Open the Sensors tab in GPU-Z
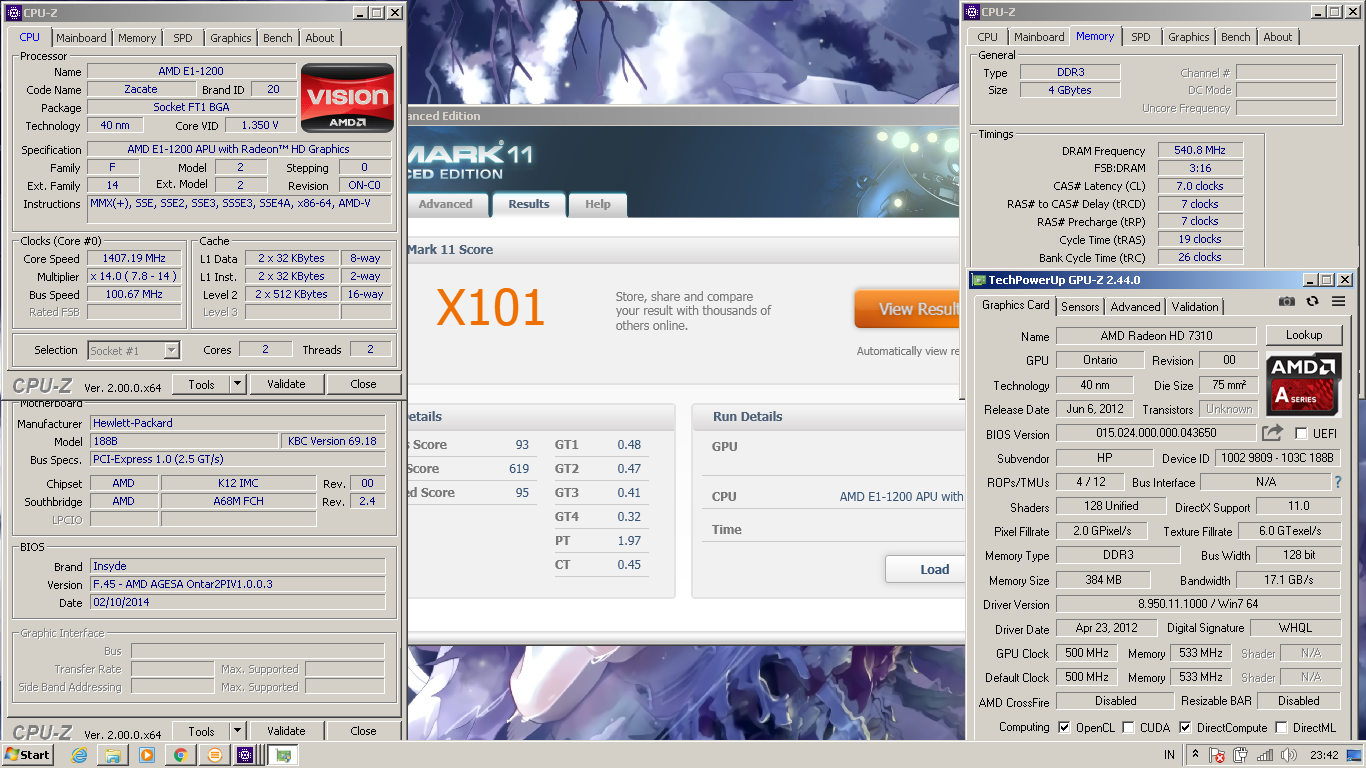1366x768 pixels. pos(1080,307)
